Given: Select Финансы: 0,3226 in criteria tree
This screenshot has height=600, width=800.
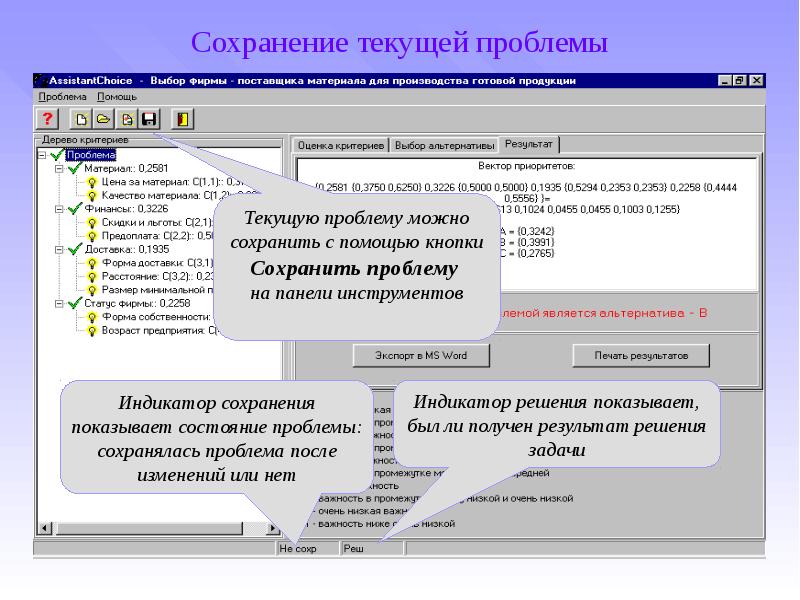Looking at the screenshot, I should point(126,208).
